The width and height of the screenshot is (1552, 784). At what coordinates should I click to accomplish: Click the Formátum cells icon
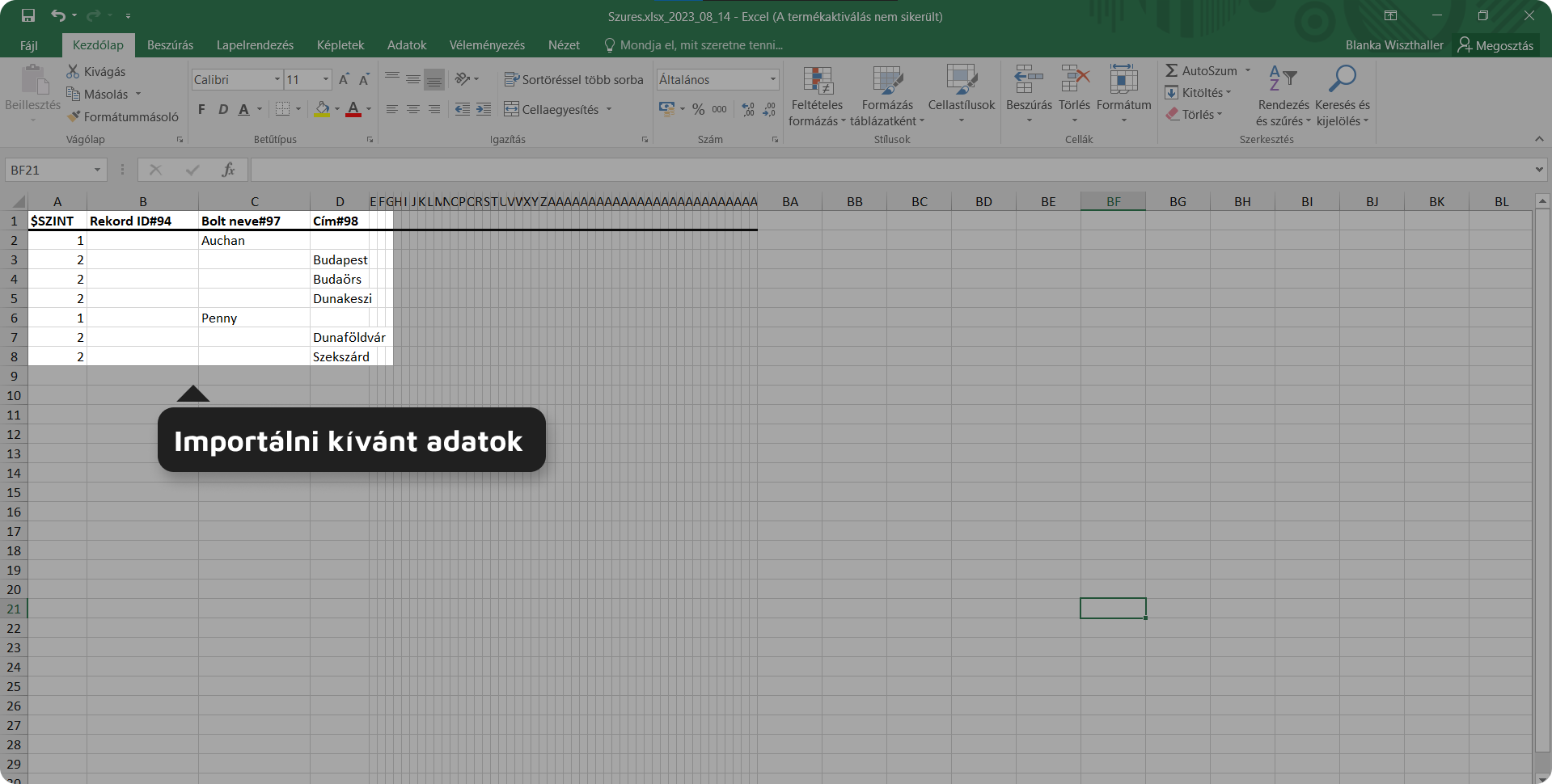[1123, 79]
